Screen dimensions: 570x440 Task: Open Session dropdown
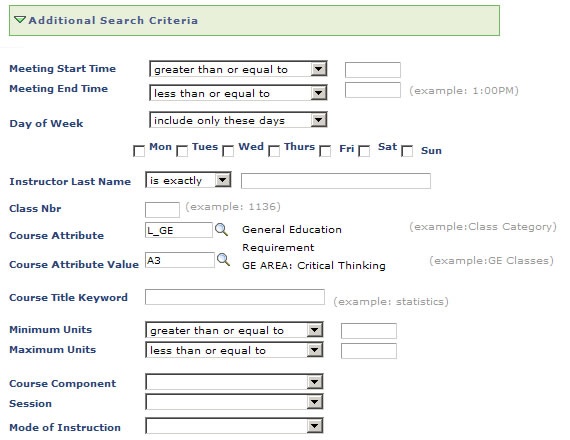pos(234,402)
